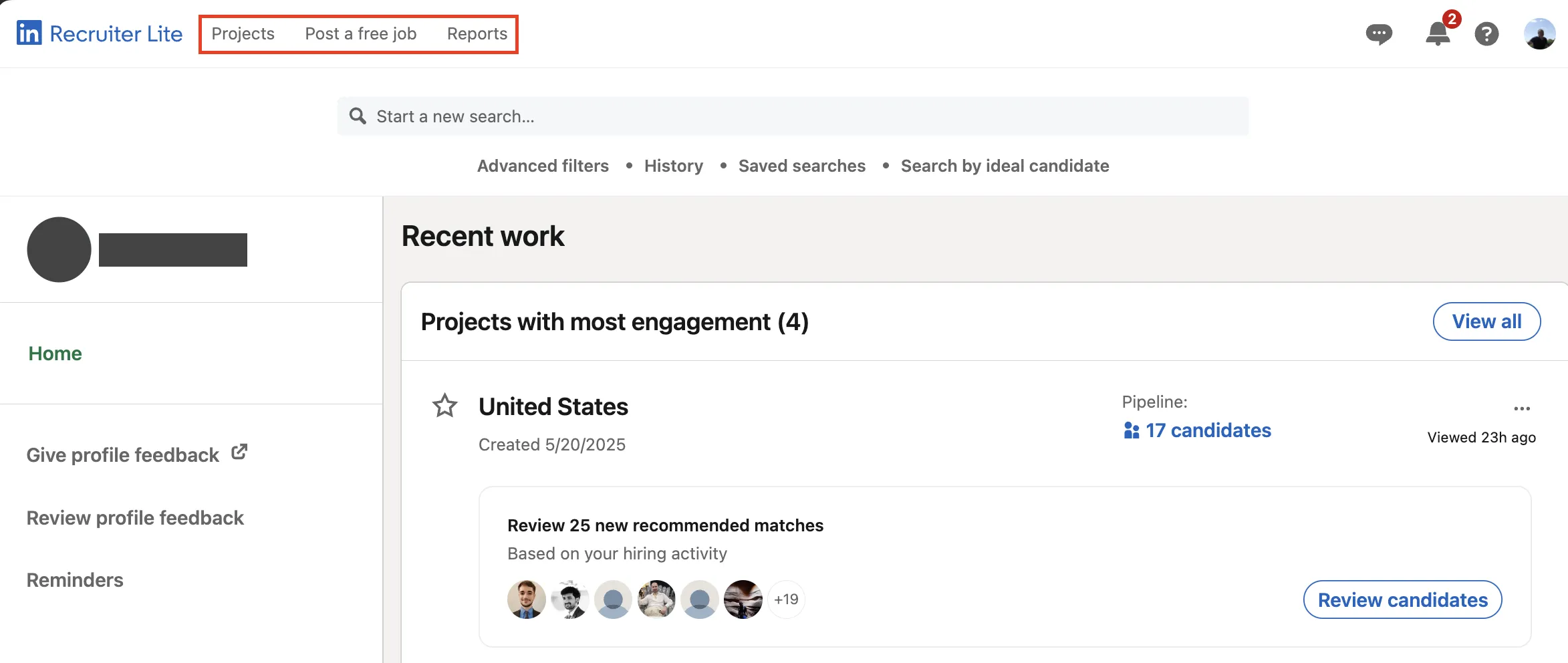The height and width of the screenshot is (663, 1568).
Task: Star the United States project
Action: click(444, 406)
